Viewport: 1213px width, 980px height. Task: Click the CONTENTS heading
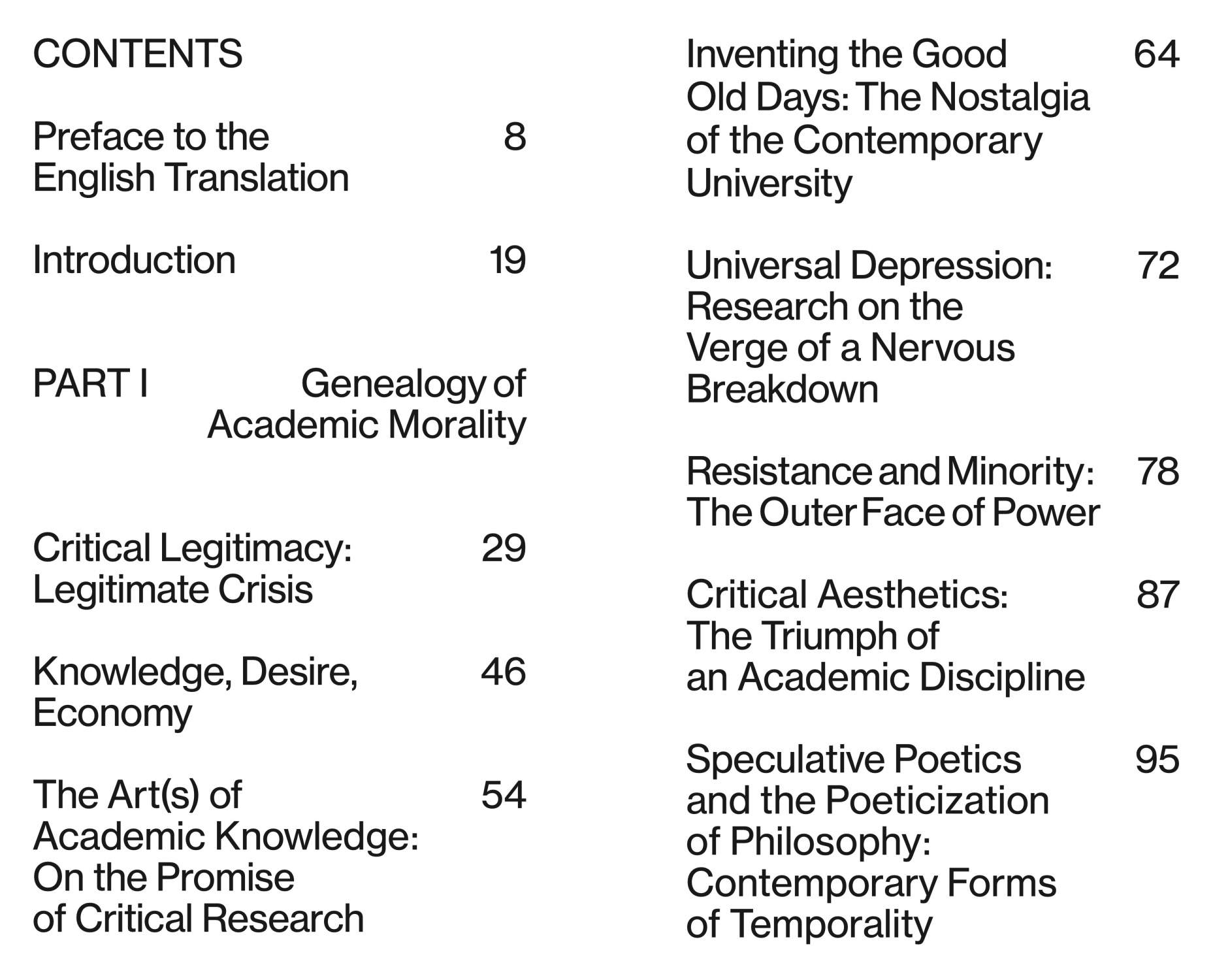pos(137,54)
